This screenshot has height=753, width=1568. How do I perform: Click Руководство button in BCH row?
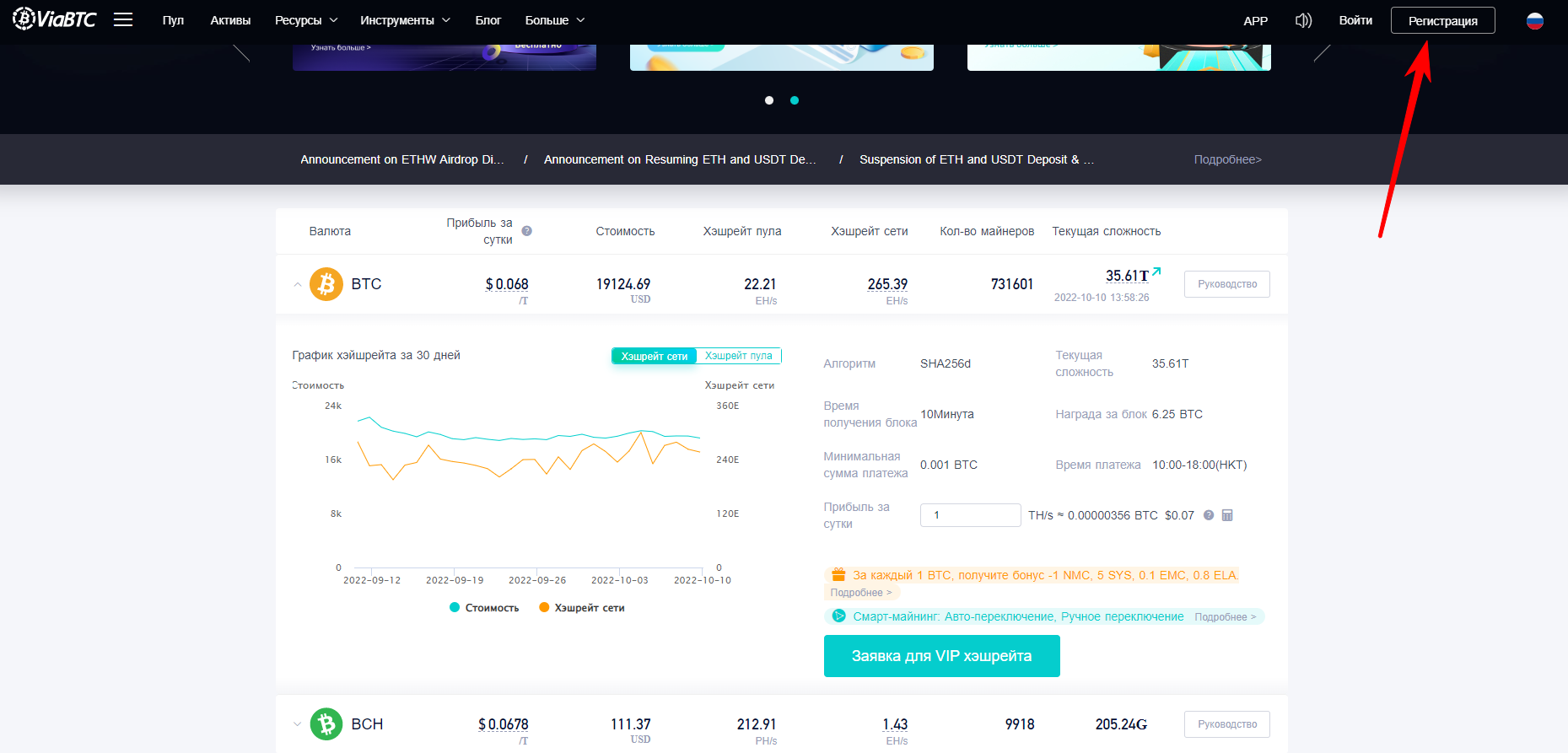pyautogui.click(x=1226, y=724)
